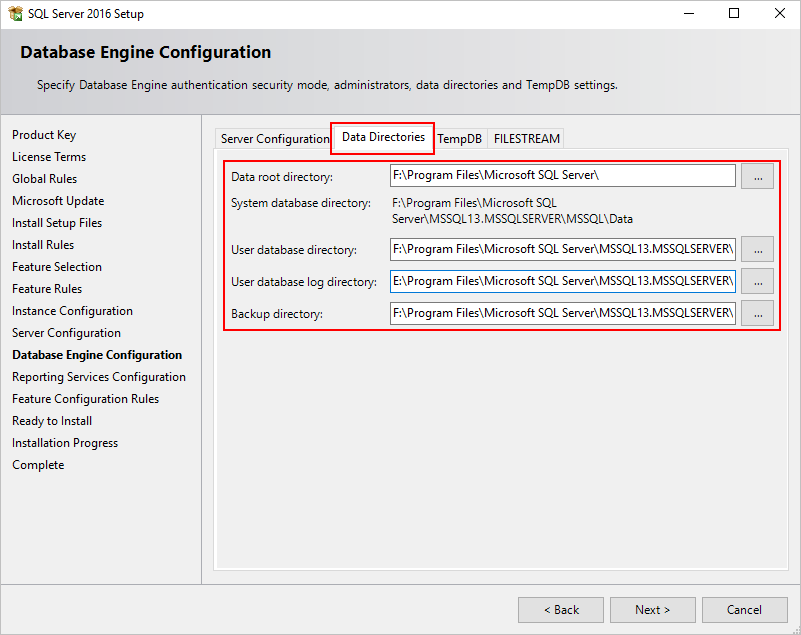
Task: Go Back to previous step
Action: (560, 610)
